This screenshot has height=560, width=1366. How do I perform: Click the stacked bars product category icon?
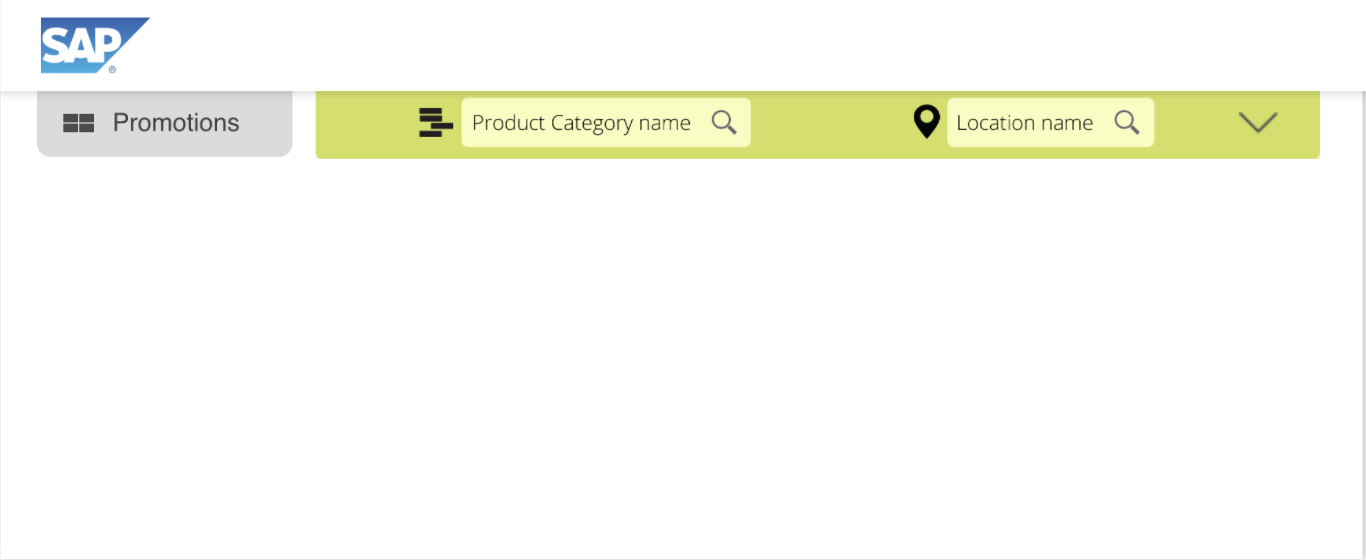(435, 122)
